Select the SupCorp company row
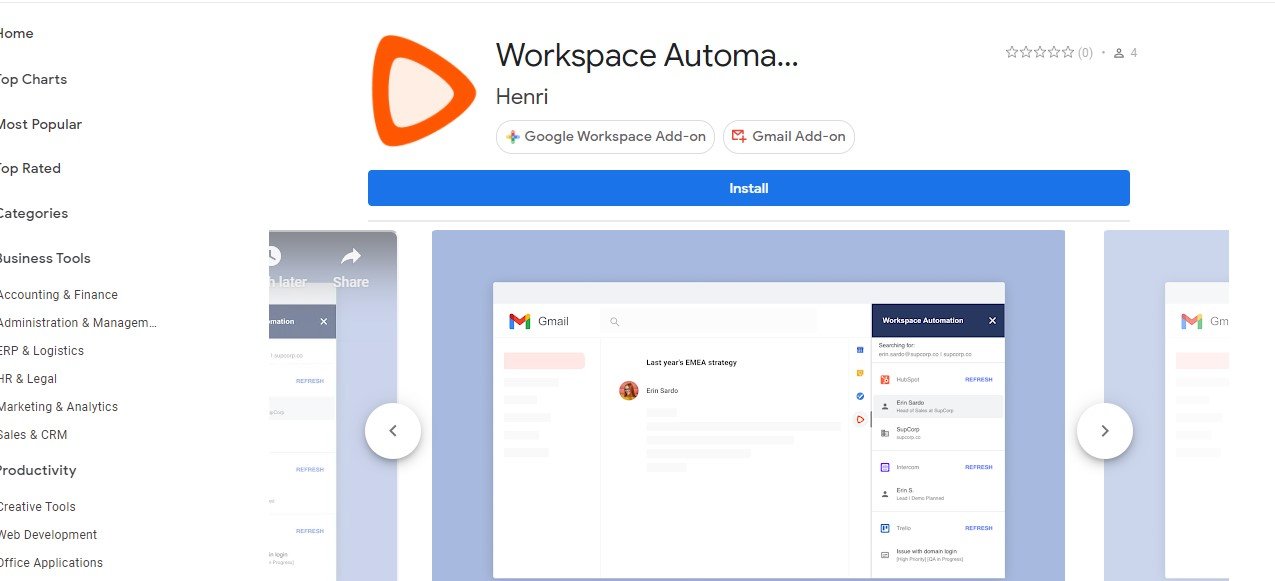Screen dimensions: 1275x581 tap(938, 432)
